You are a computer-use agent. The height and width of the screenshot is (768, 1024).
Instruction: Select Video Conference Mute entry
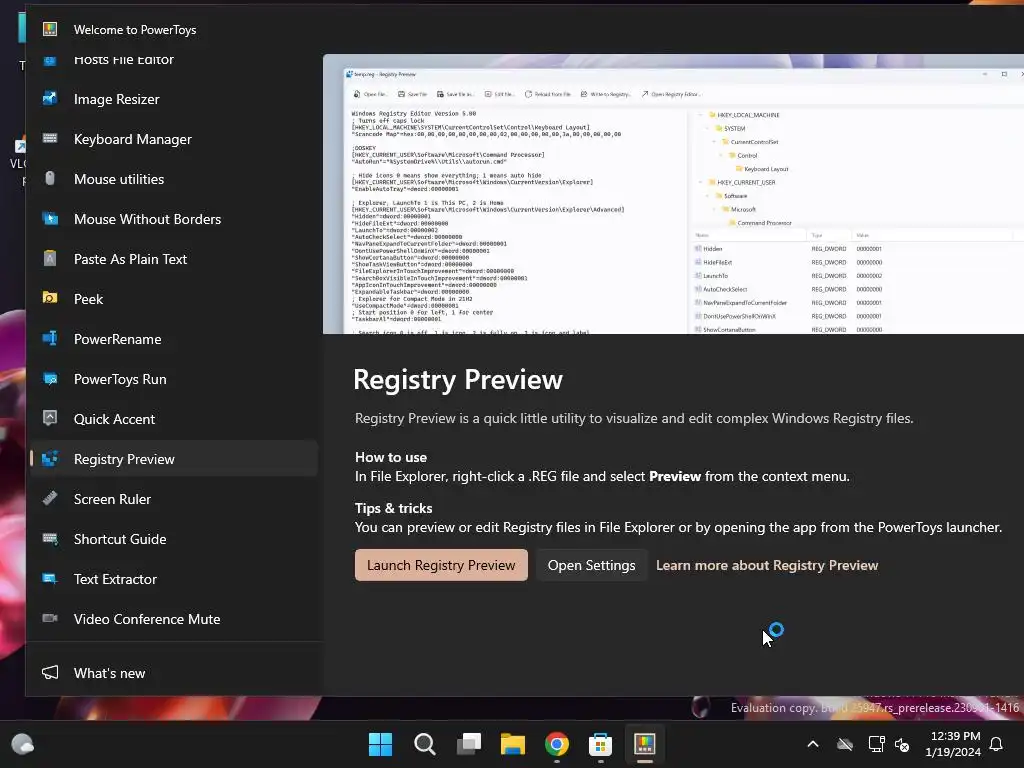click(x=174, y=618)
